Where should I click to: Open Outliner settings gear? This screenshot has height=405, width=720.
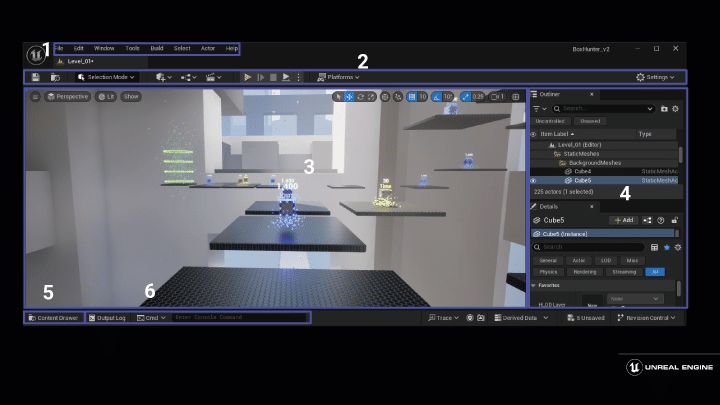coord(675,109)
